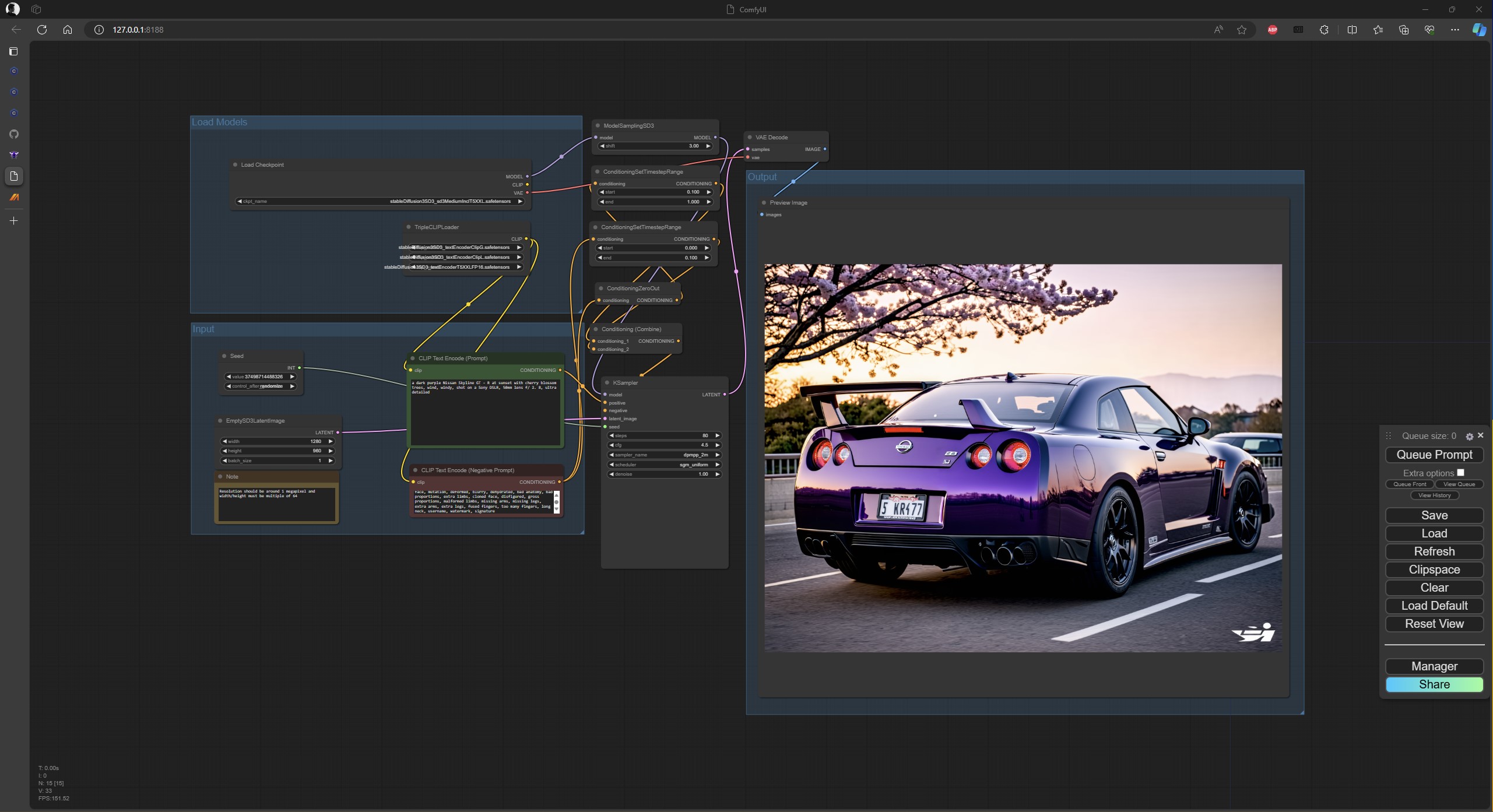
Task: Switch to the orange MATLAB-style tab in sidebar
Action: point(14,197)
